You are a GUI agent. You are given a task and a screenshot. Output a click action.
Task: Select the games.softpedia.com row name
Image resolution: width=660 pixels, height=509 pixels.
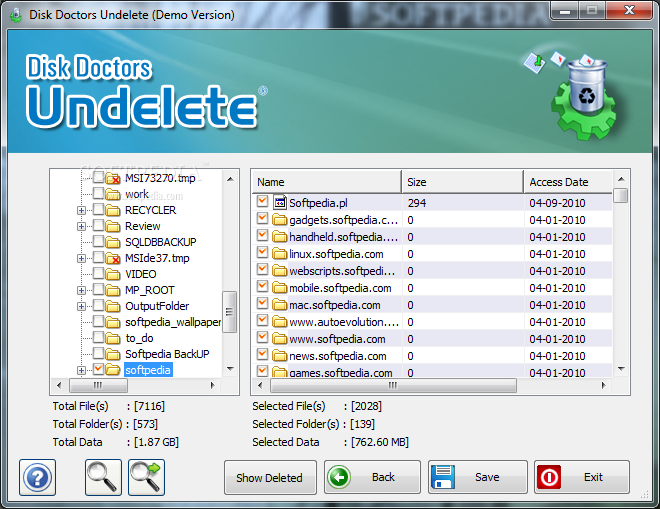(x=341, y=373)
